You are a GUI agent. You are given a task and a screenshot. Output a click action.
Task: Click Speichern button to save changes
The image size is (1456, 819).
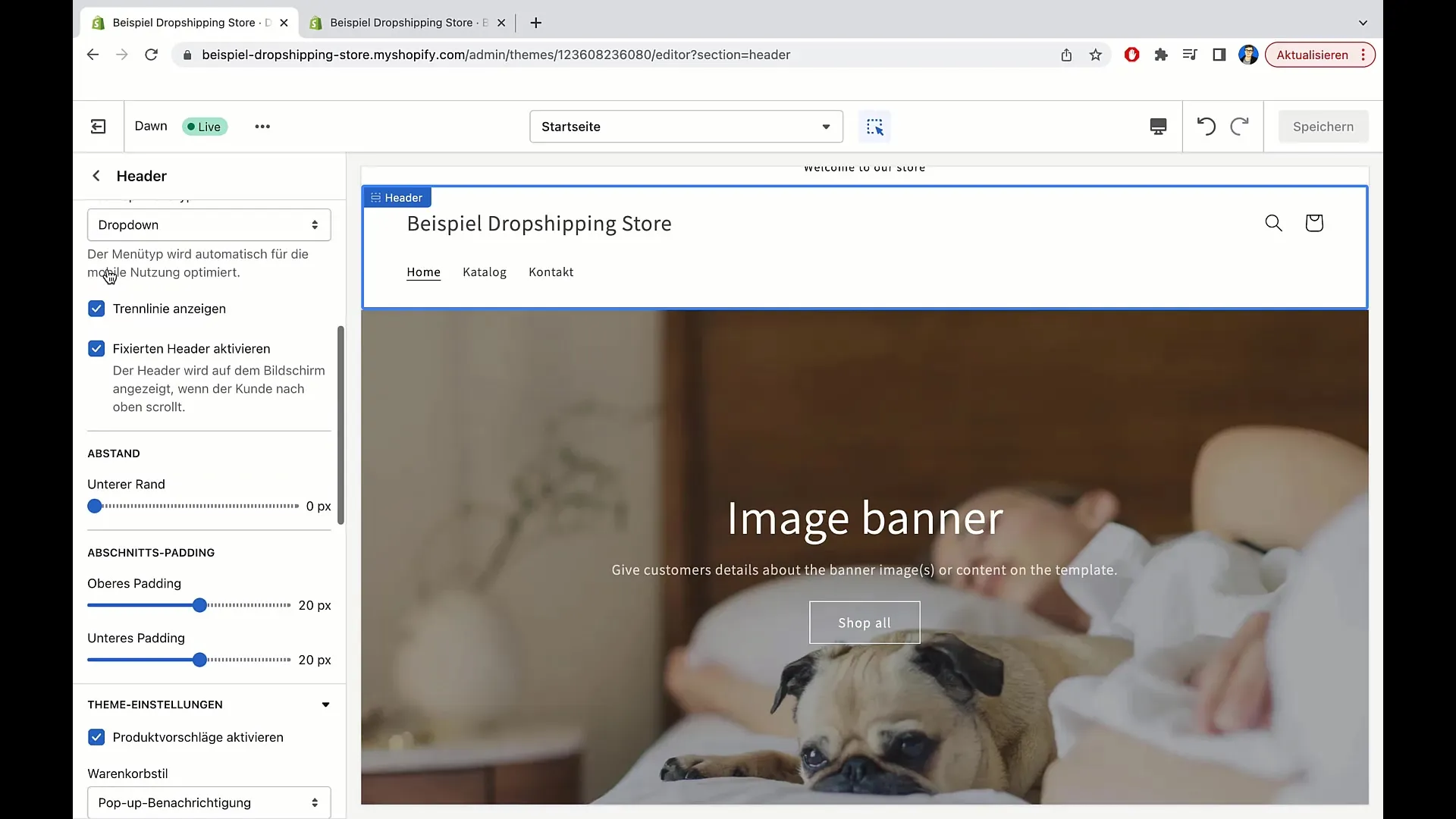click(1323, 126)
